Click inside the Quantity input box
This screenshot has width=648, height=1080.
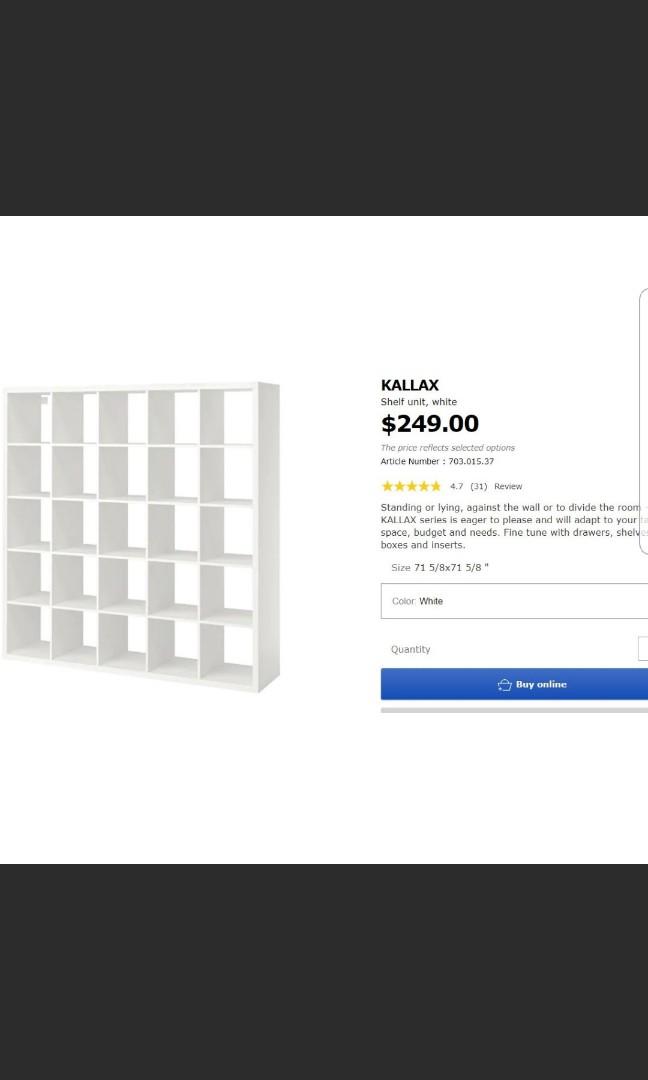(x=643, y=648)
